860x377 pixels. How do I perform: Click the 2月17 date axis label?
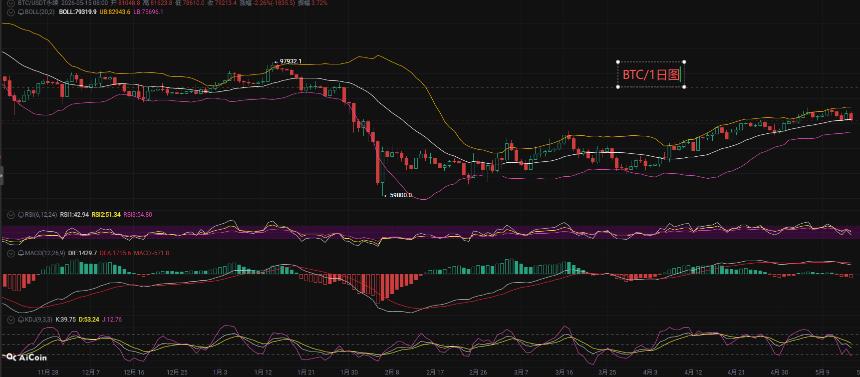pyautogui.click(x=436, y=372)
